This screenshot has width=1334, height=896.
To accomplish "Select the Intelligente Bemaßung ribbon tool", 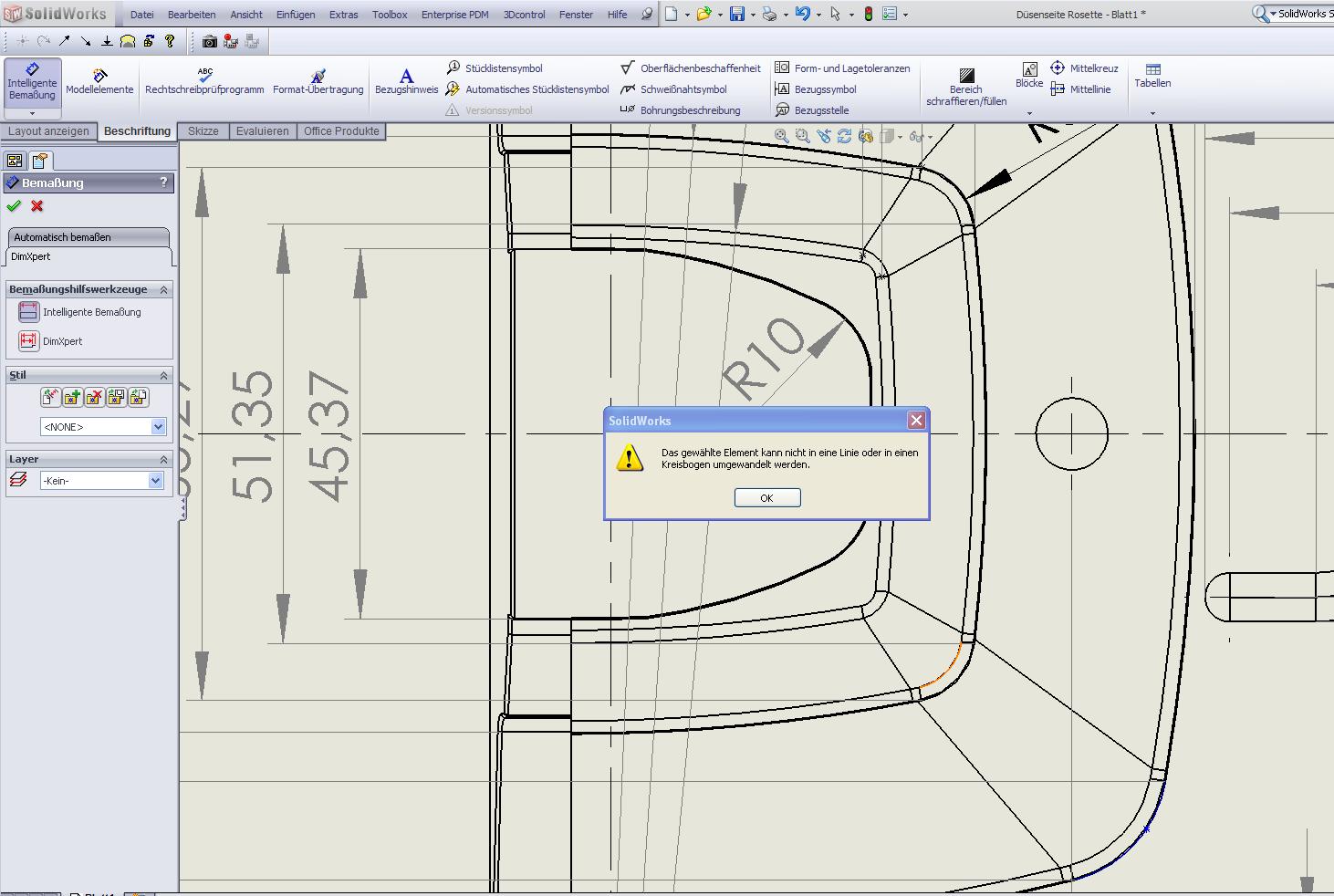I will click(32, 82).
